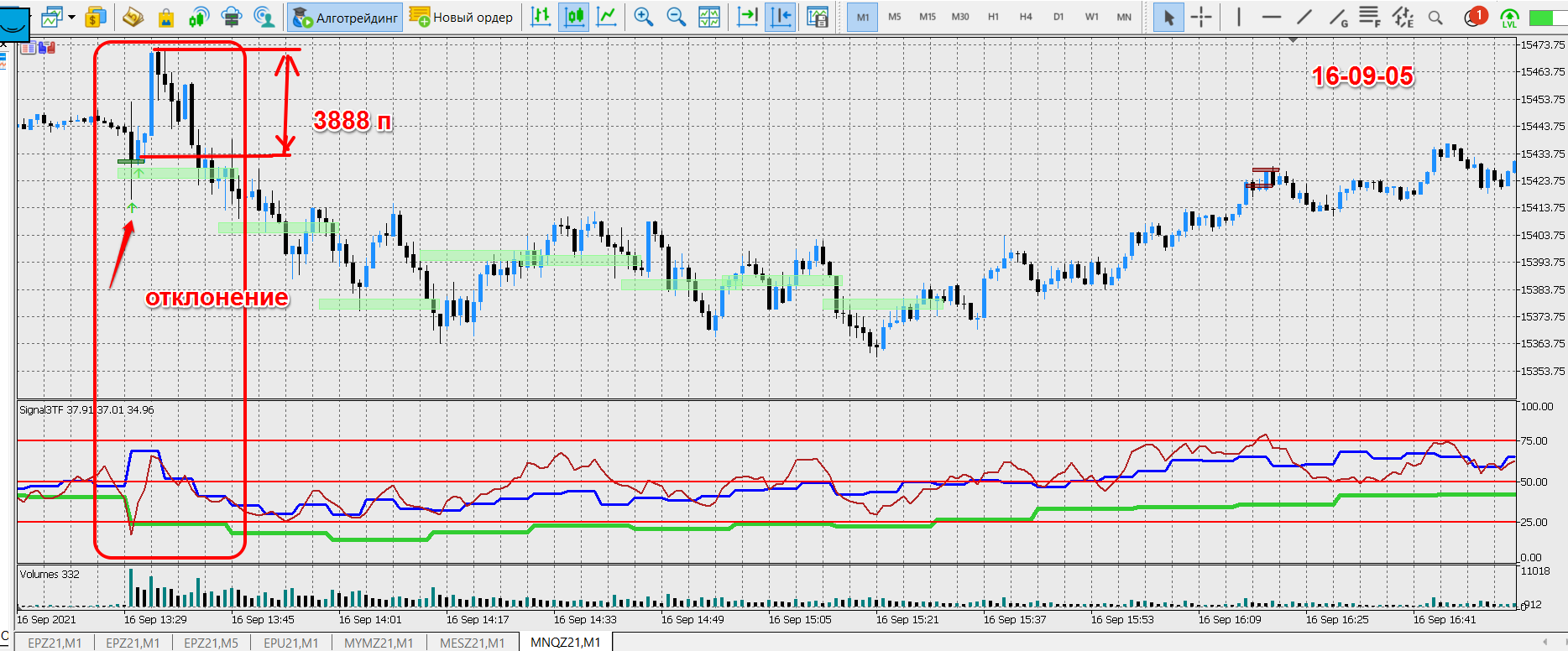Switch chart to line chart mode
This screenshot has width=1568, height=651.
(606, 17)
